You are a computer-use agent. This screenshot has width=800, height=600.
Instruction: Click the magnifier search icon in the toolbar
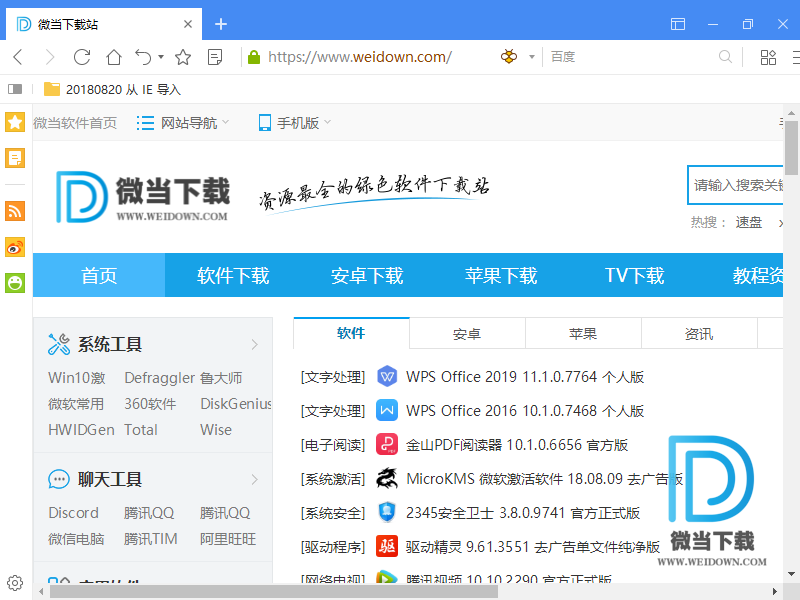tap(725, 57)
